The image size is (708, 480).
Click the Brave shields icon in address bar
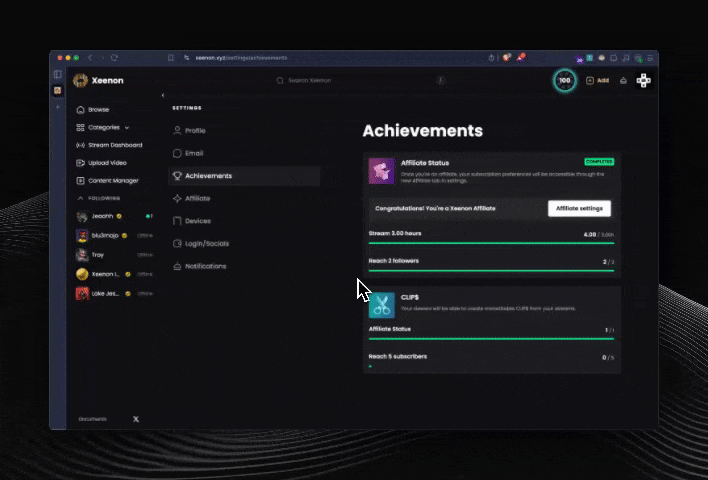point(507,57)
